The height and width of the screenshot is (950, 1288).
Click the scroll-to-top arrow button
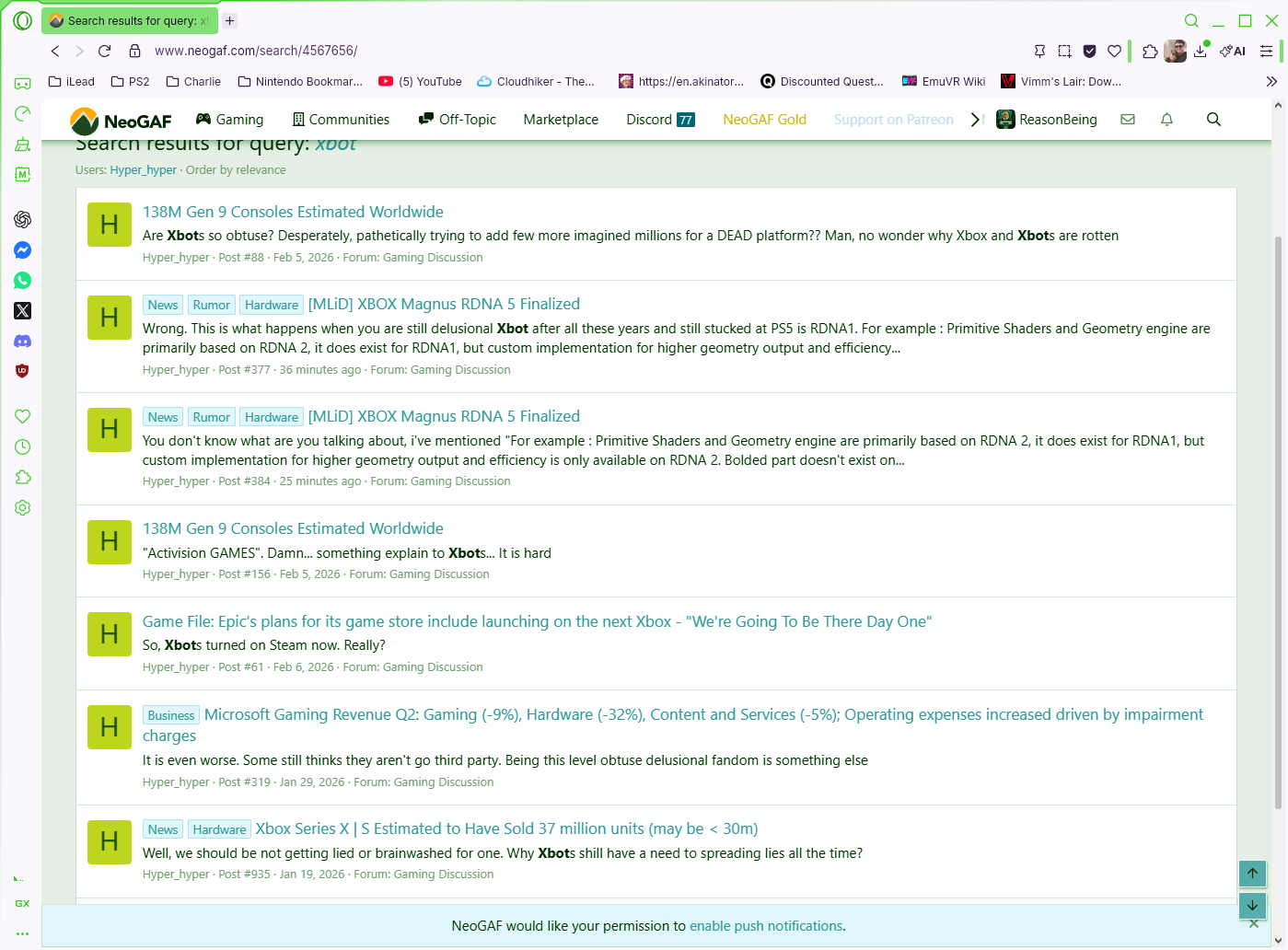pos(1252,874)
